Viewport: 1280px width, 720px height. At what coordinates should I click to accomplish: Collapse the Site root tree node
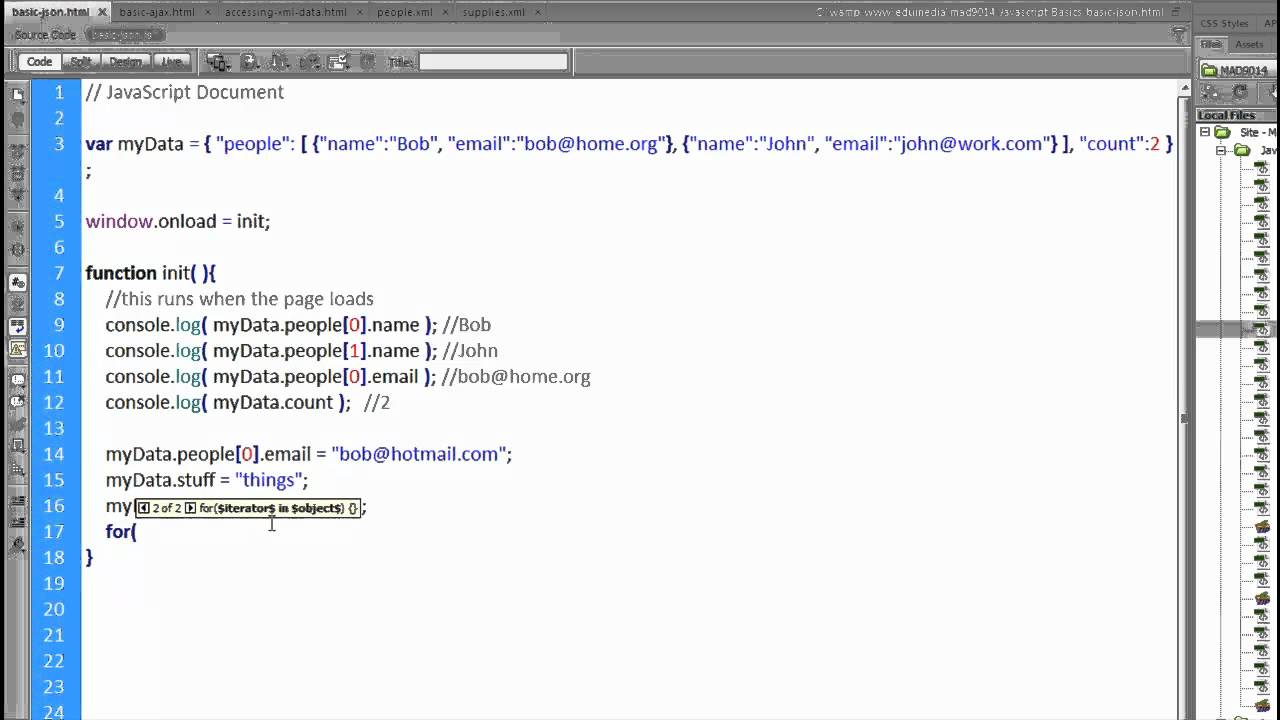pos(1205,132)
